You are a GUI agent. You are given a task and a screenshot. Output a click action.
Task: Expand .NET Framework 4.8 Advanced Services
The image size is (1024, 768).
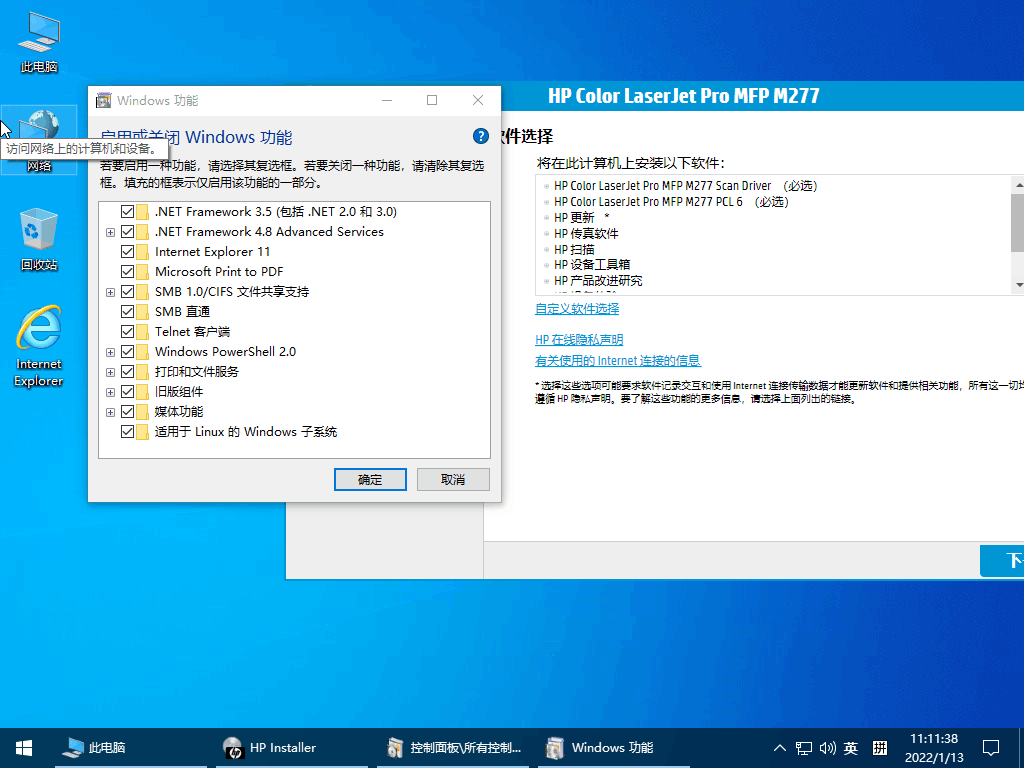click(x=110, y=231)
